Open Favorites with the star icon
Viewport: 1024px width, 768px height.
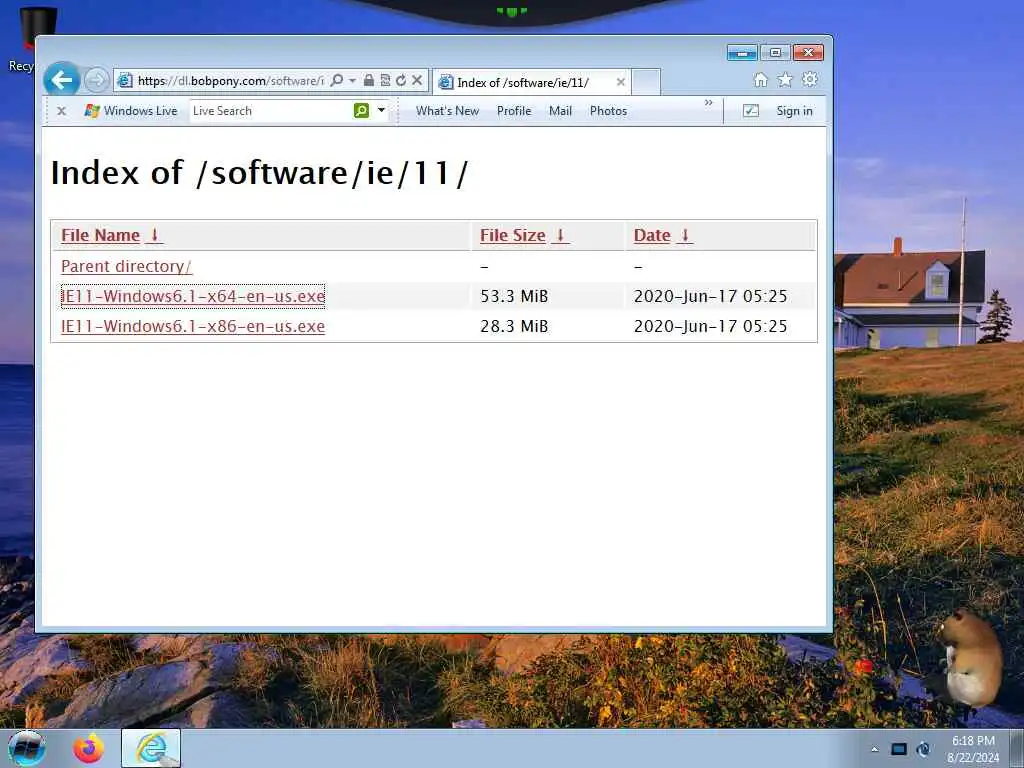click(x=785, y=80)
